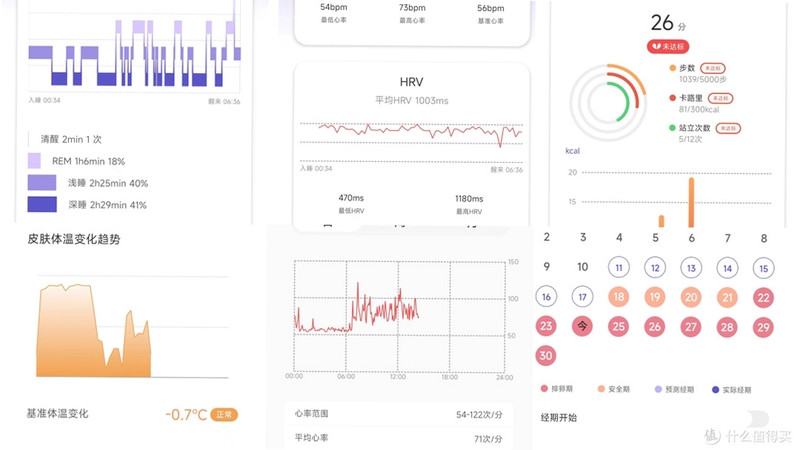Tap the skin temperature area chart
The width and height of the screenshot is (800, 450).
coord(94,331)
